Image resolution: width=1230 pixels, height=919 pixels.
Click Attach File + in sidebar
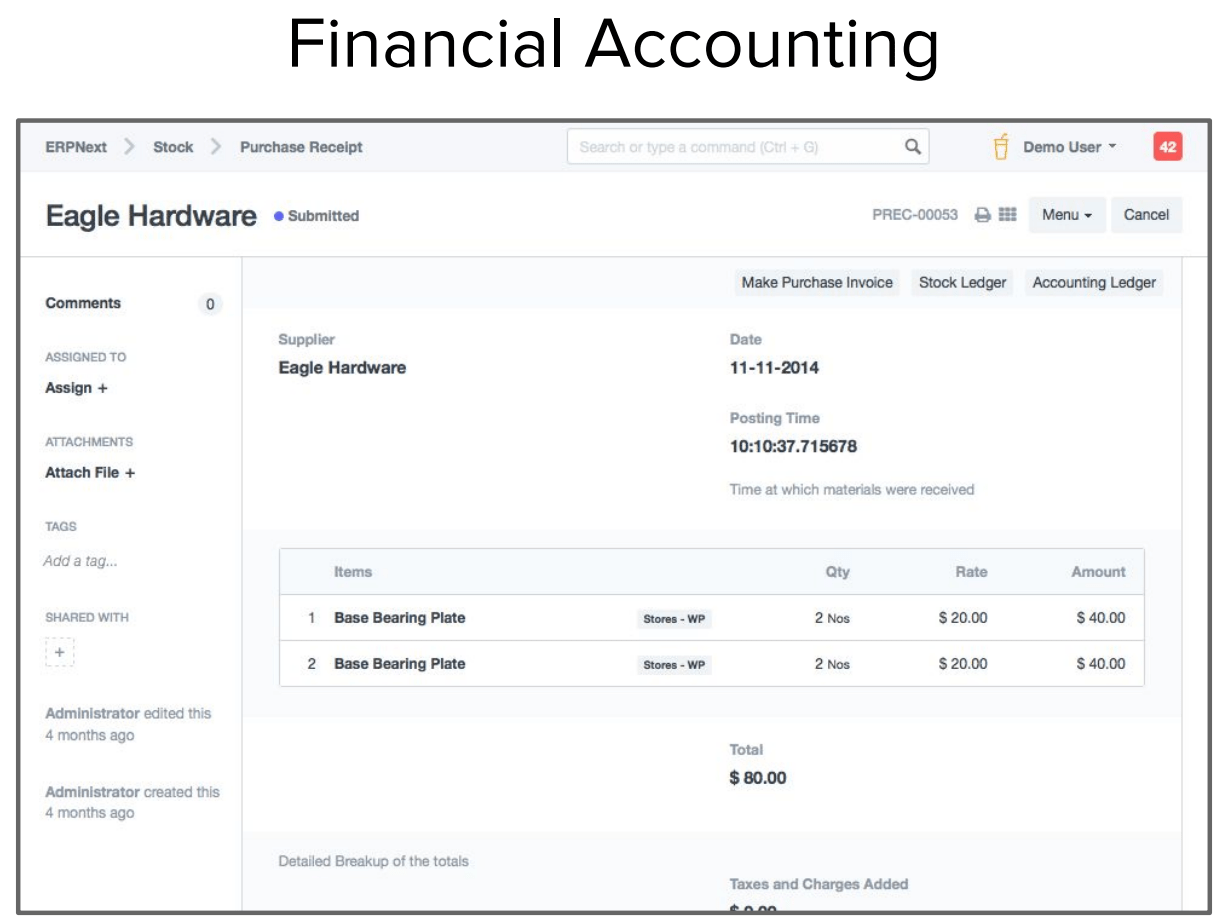90,473
